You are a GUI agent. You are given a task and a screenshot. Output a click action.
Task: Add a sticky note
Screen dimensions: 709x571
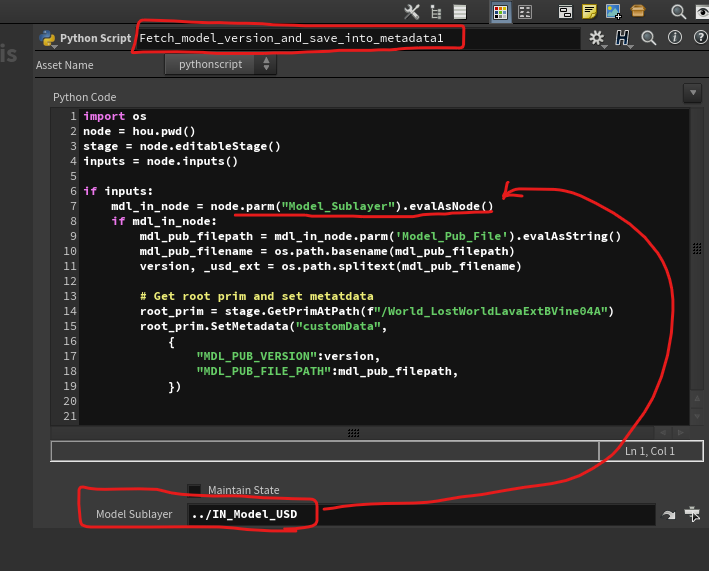click(x=590, y=12)
